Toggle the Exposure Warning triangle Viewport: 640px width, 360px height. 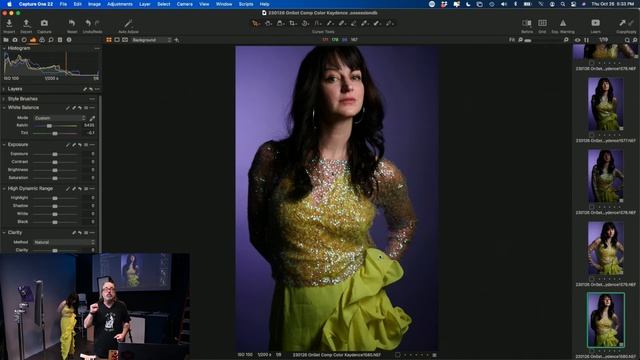(x=563, y=23)
